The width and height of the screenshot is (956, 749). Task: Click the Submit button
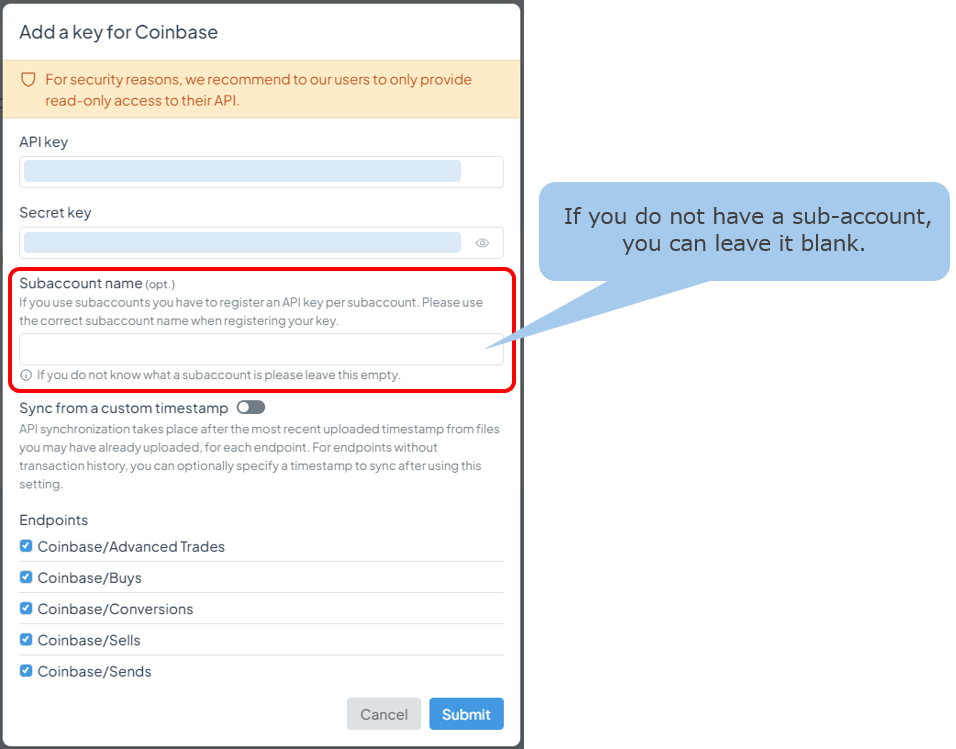point(466,714)
